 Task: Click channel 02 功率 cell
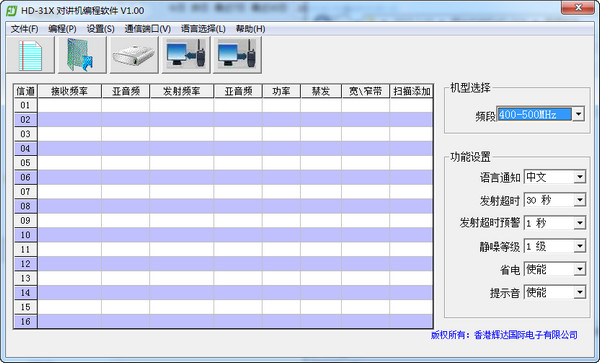(281, 120)
